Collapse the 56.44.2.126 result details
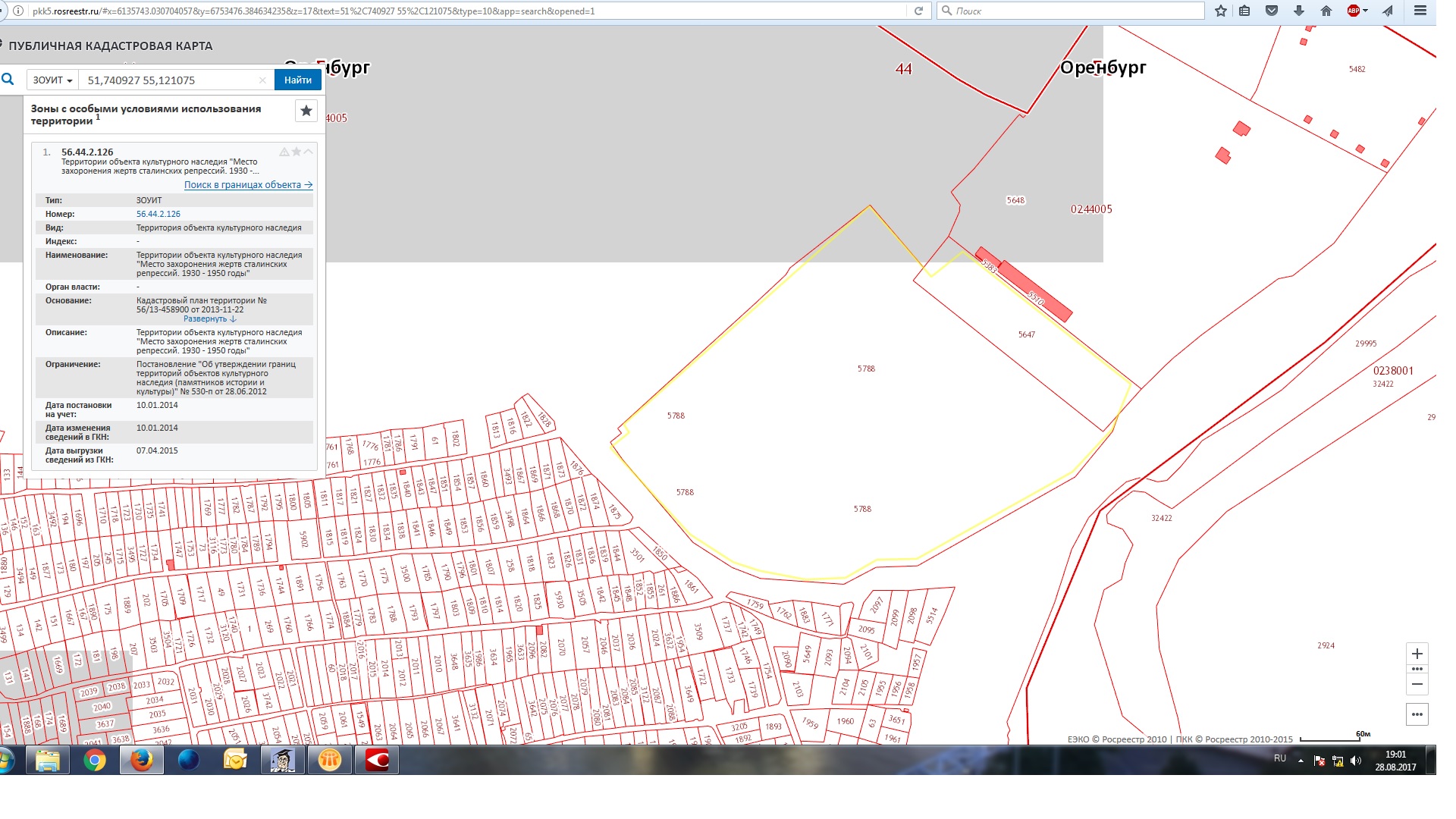Screen dimensions: 1456x819 click(308, 152)
